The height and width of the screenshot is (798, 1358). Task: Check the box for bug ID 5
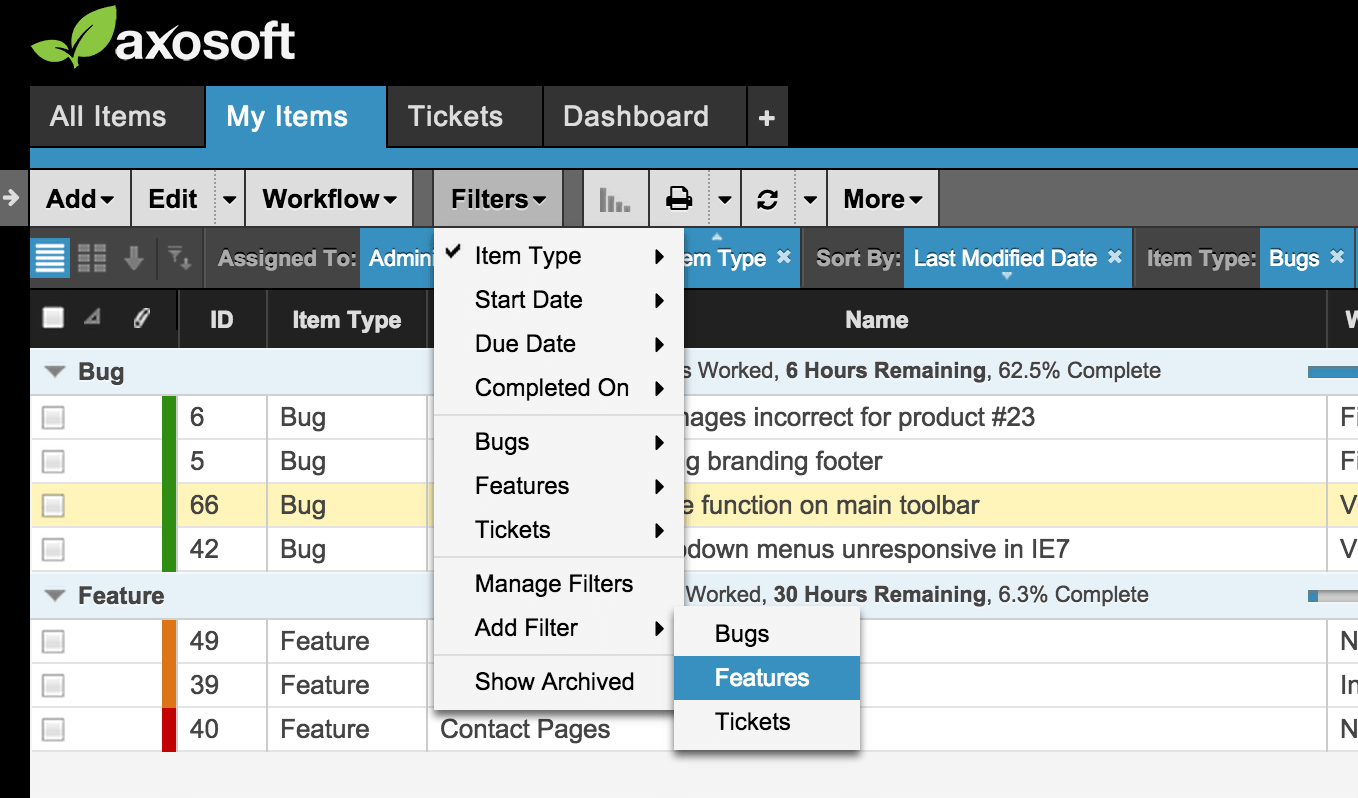(x=53, y=461)
